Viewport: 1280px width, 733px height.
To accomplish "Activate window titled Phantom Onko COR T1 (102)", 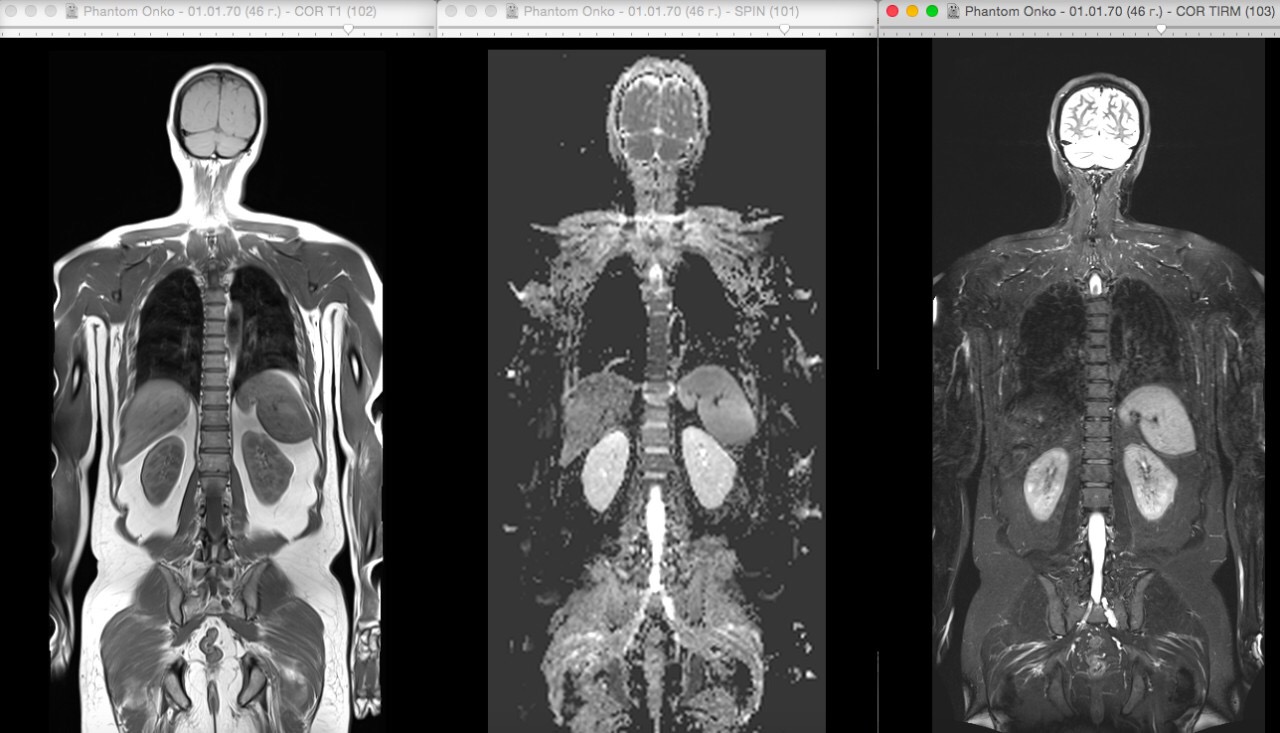I will (x=230, y=11).
